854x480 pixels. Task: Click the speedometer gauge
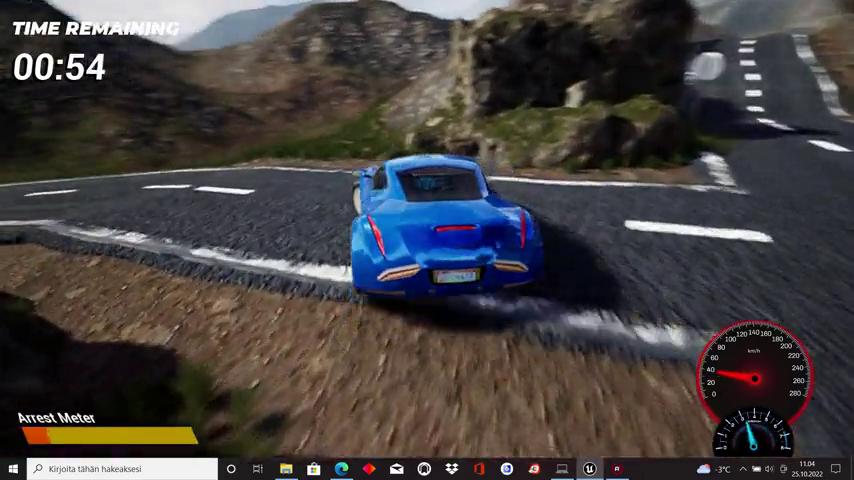[754, 372]
